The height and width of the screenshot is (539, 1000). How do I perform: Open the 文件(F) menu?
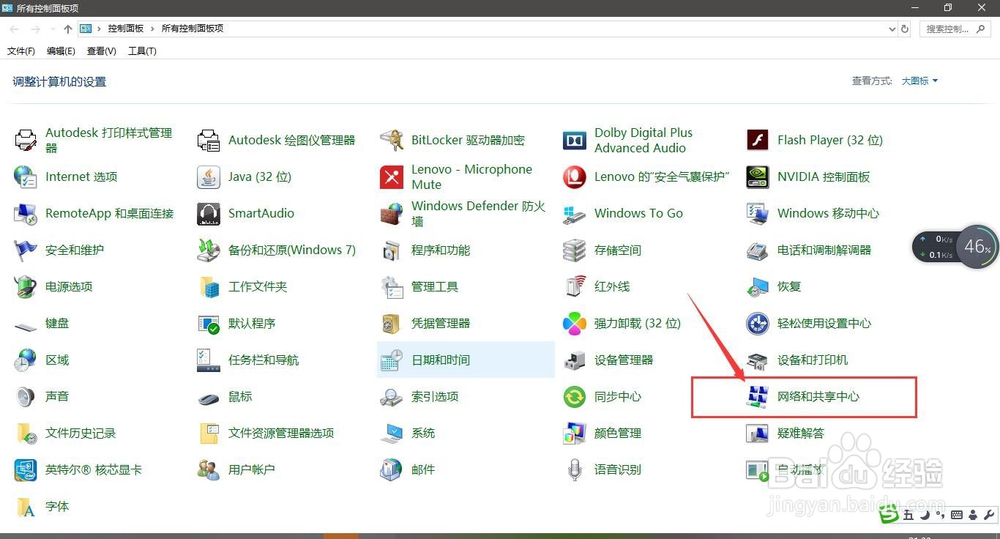[x=21, y=51]
